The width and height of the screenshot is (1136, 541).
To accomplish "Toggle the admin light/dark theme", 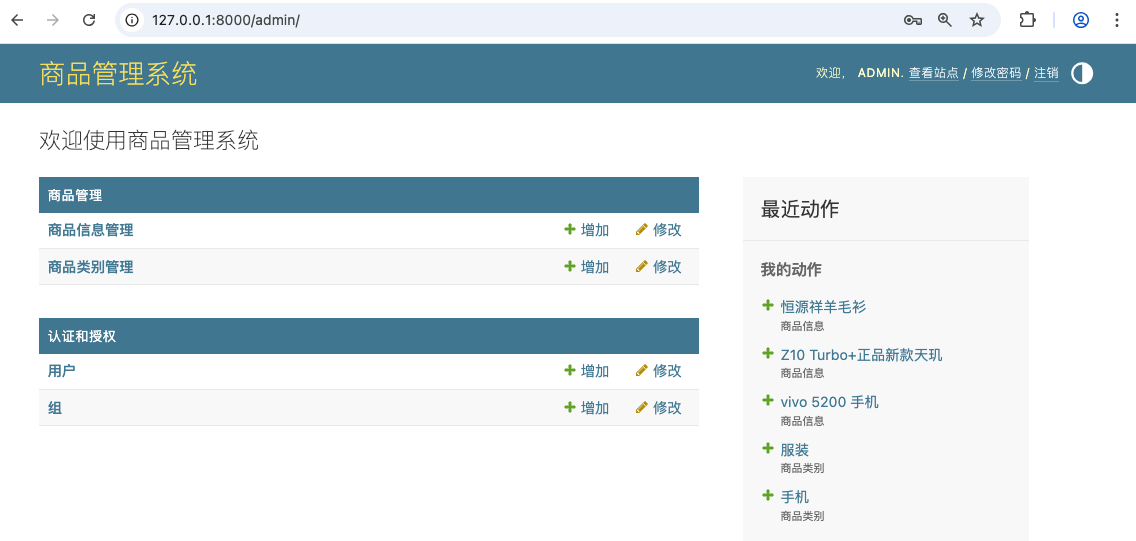I will coord(1082,73).
